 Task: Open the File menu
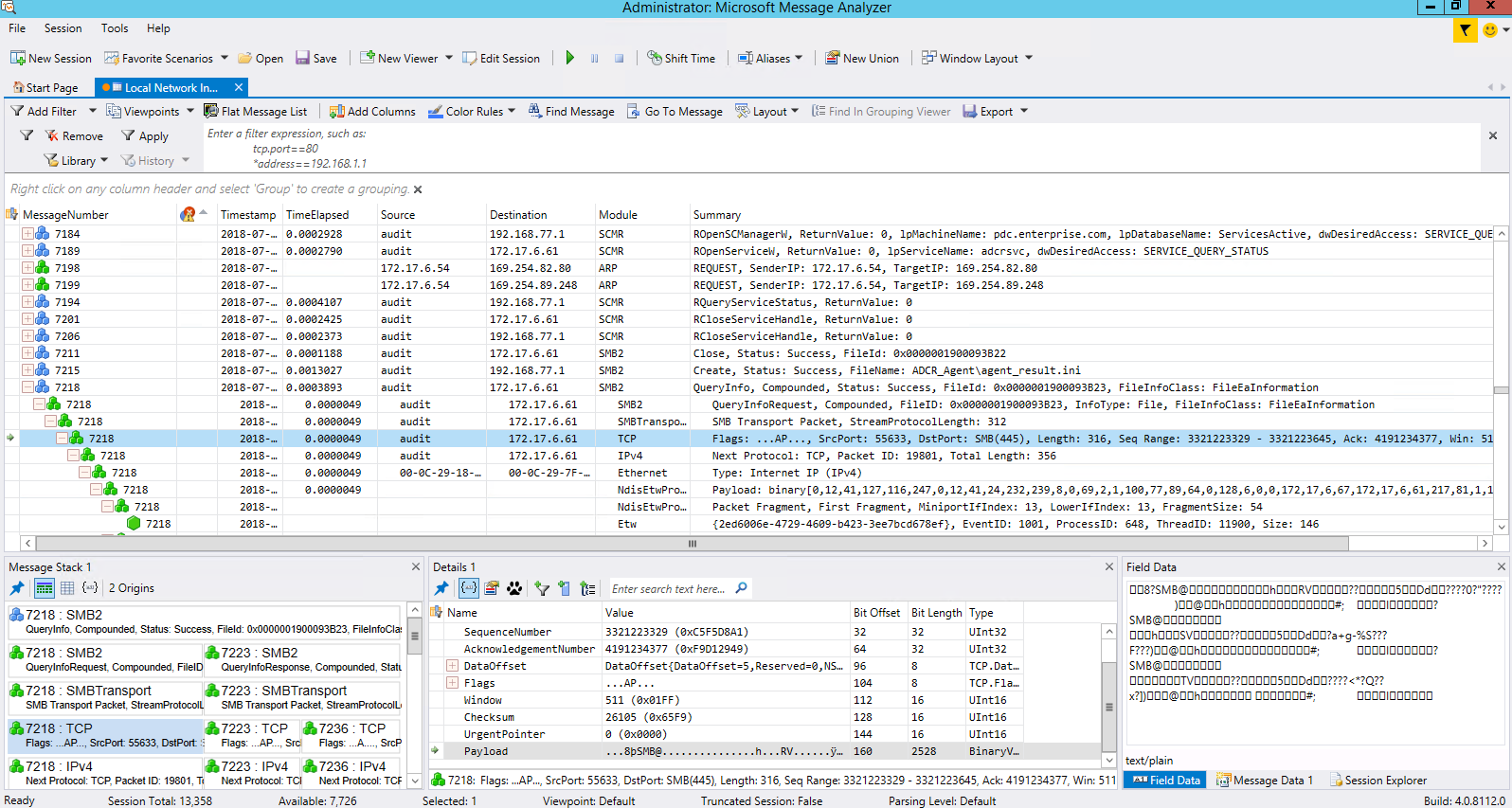(17, 28)
